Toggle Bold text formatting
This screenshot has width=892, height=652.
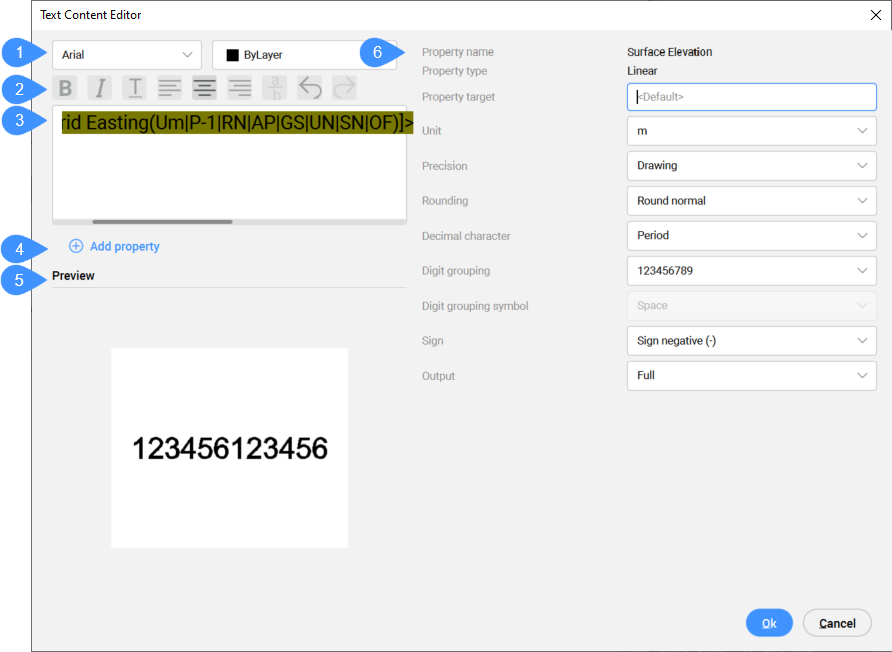coord(66,88)
